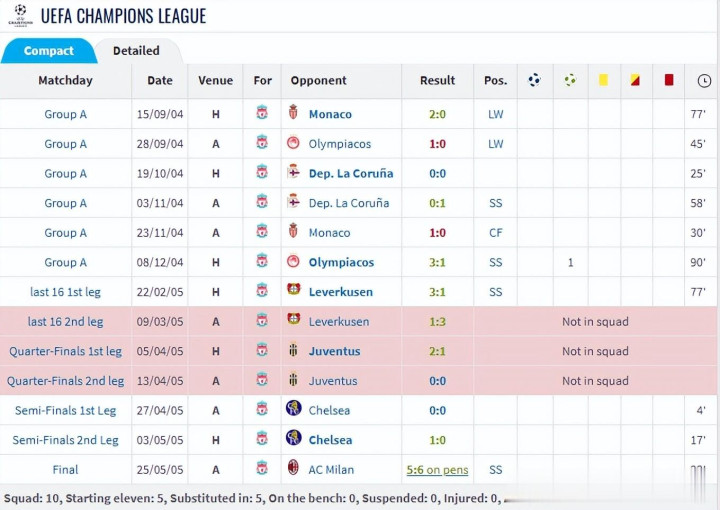Switch to the Compact tab
This screenshot has width=720, height=510.
pyautogui.click(x=48, y=51)
